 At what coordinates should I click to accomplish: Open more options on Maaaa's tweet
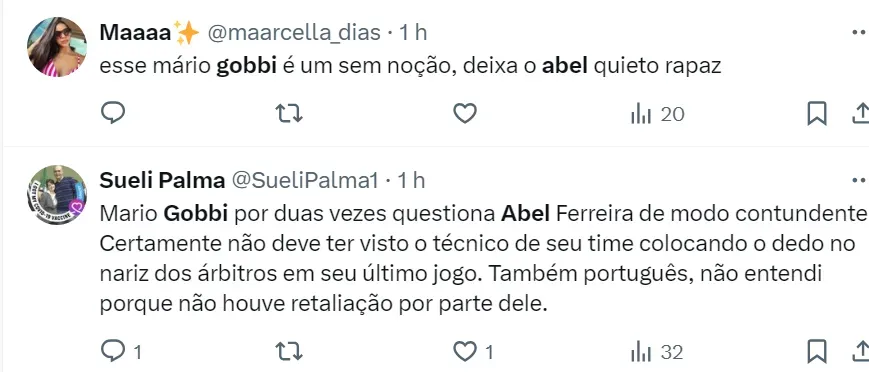[x=860, y=33]
